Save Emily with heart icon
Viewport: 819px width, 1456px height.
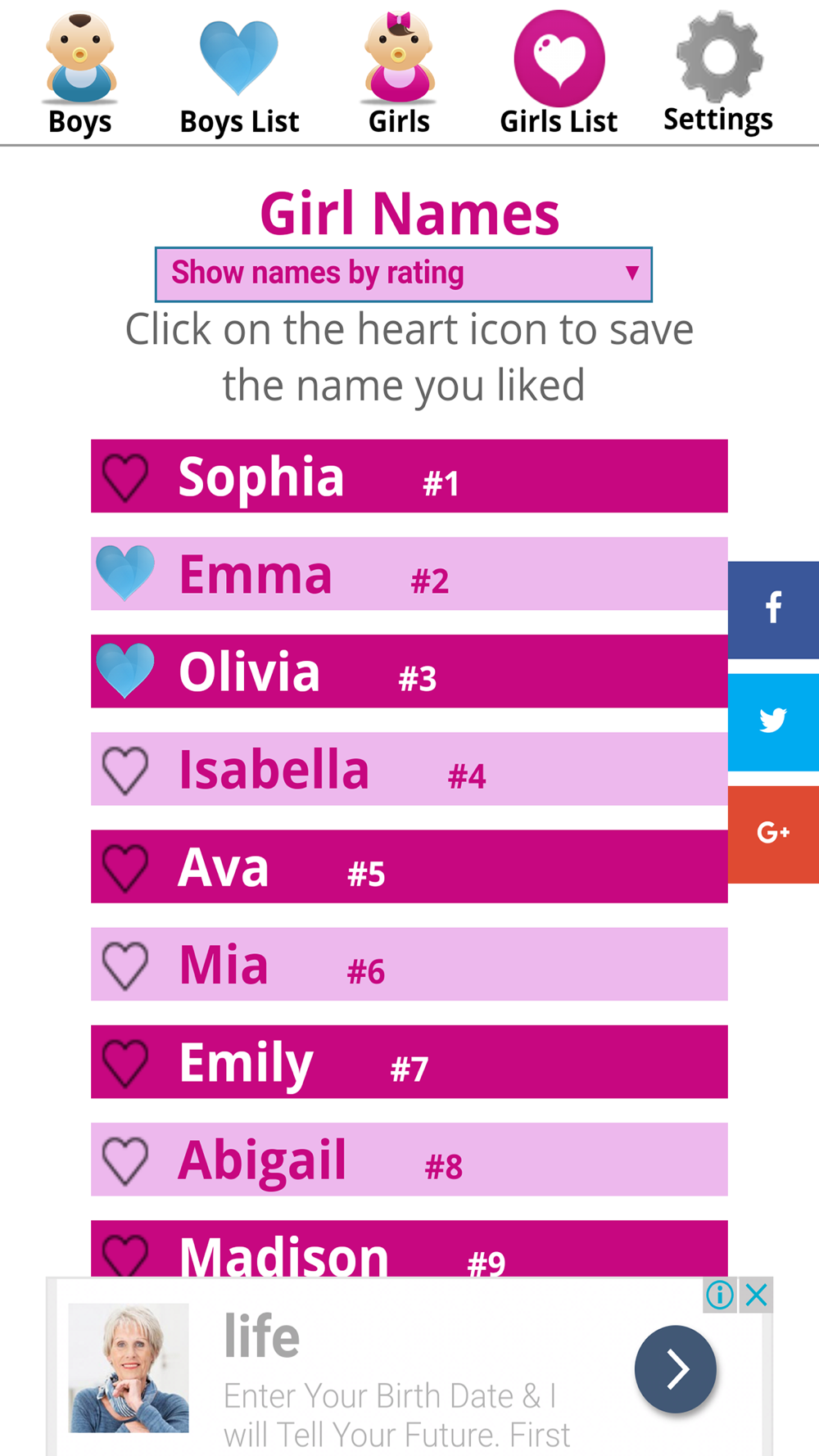click(x=125, y=1063)
